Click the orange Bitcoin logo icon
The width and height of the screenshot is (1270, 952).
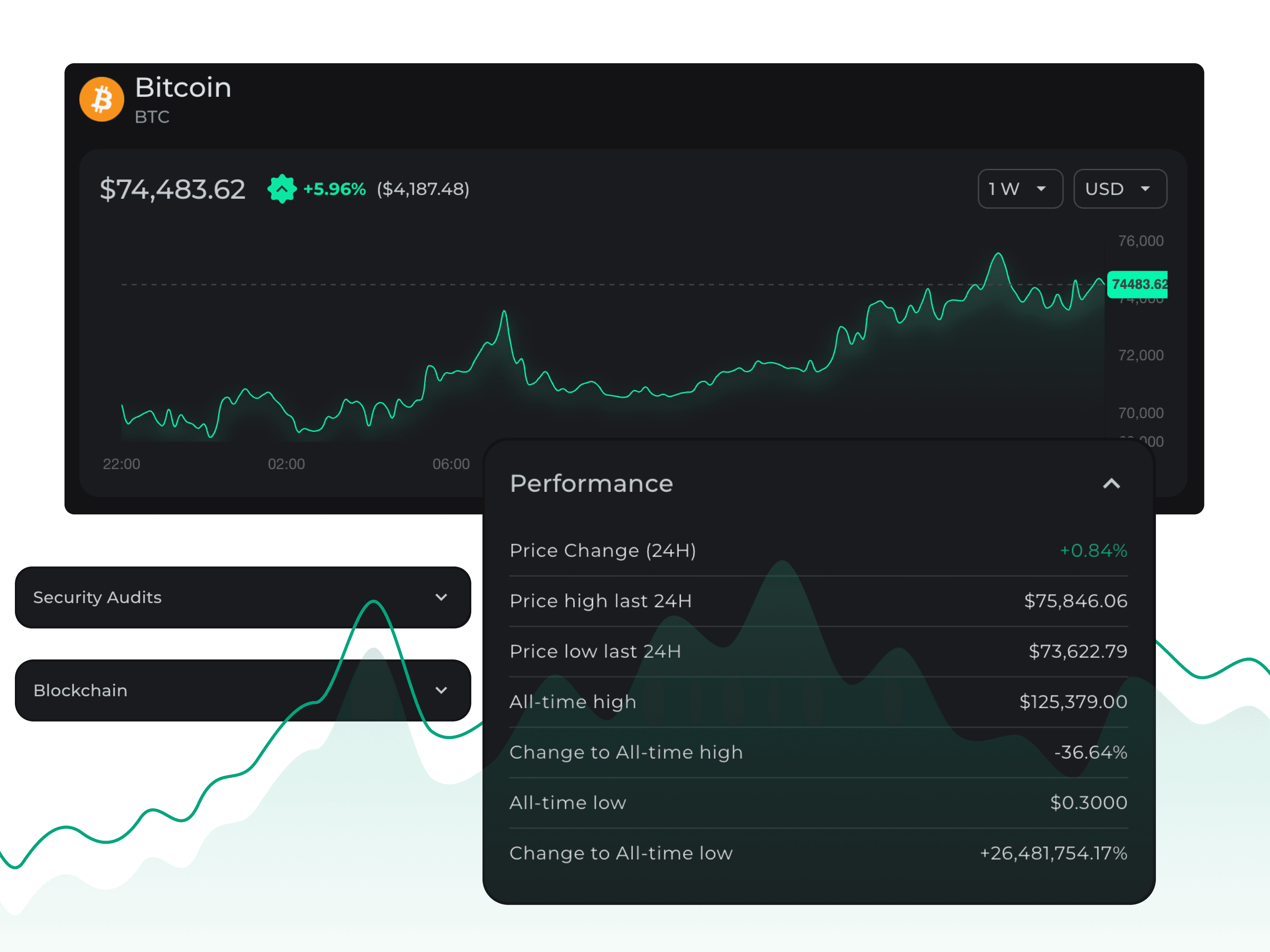click(x=102, y=99)
